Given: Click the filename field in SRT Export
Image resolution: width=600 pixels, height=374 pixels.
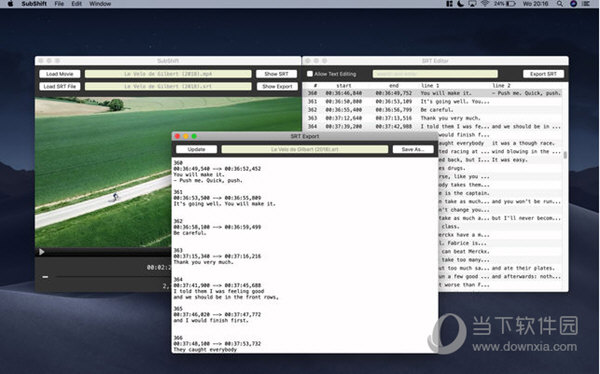Looking at the screenshot, I should pyautogui.click(x=305, y=149).
